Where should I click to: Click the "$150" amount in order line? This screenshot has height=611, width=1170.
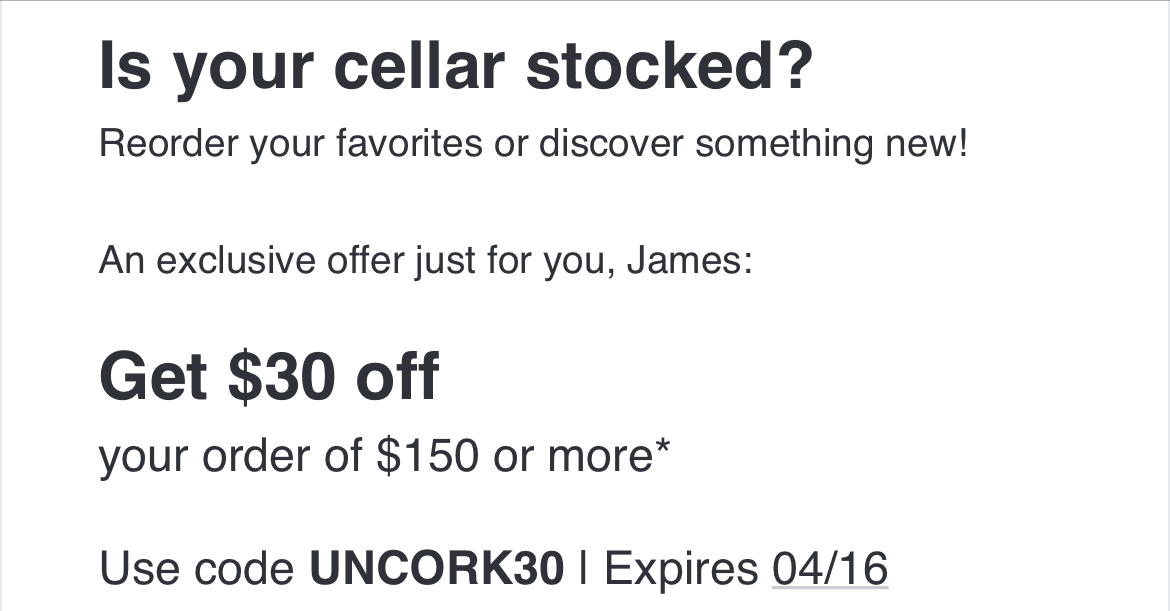pos(428,455)
